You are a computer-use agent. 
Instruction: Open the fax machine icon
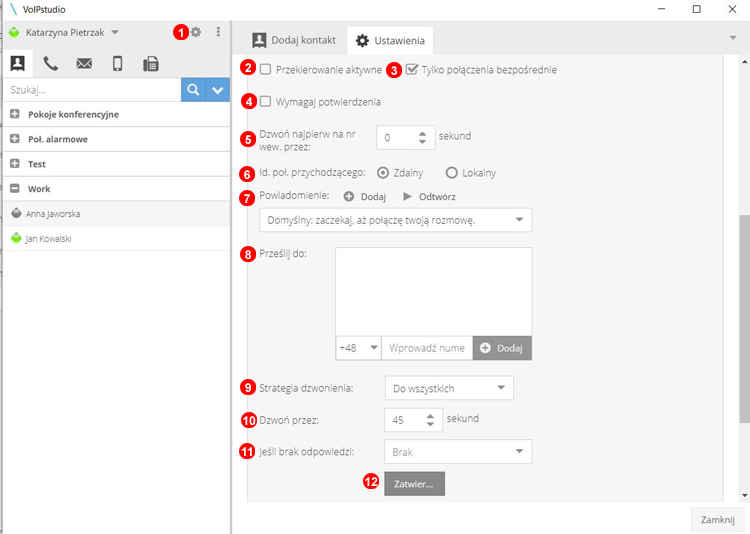150,64
